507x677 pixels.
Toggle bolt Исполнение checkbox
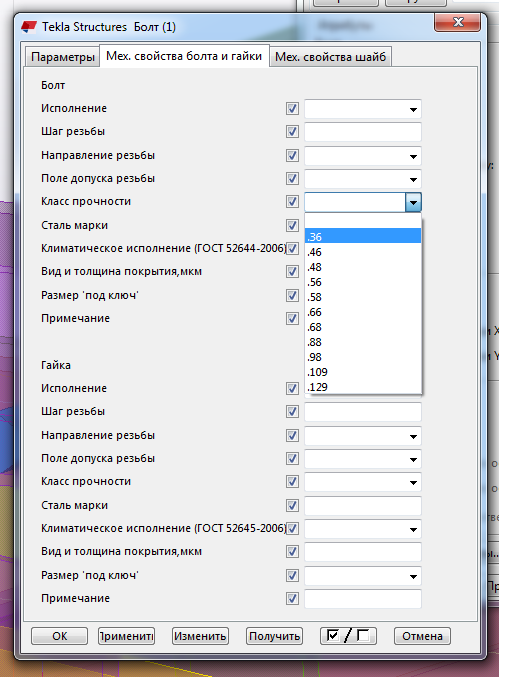click(292, 108)
